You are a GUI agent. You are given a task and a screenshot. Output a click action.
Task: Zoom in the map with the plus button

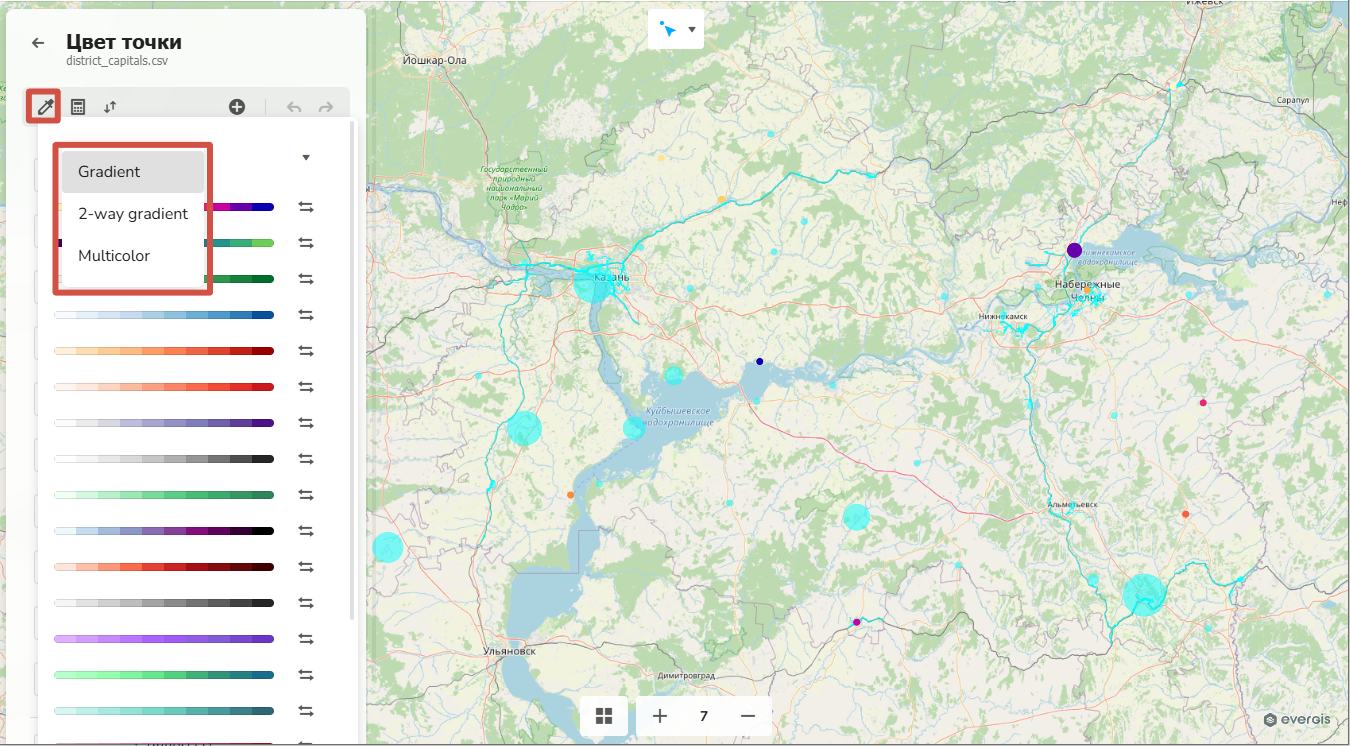click(660, 716)
